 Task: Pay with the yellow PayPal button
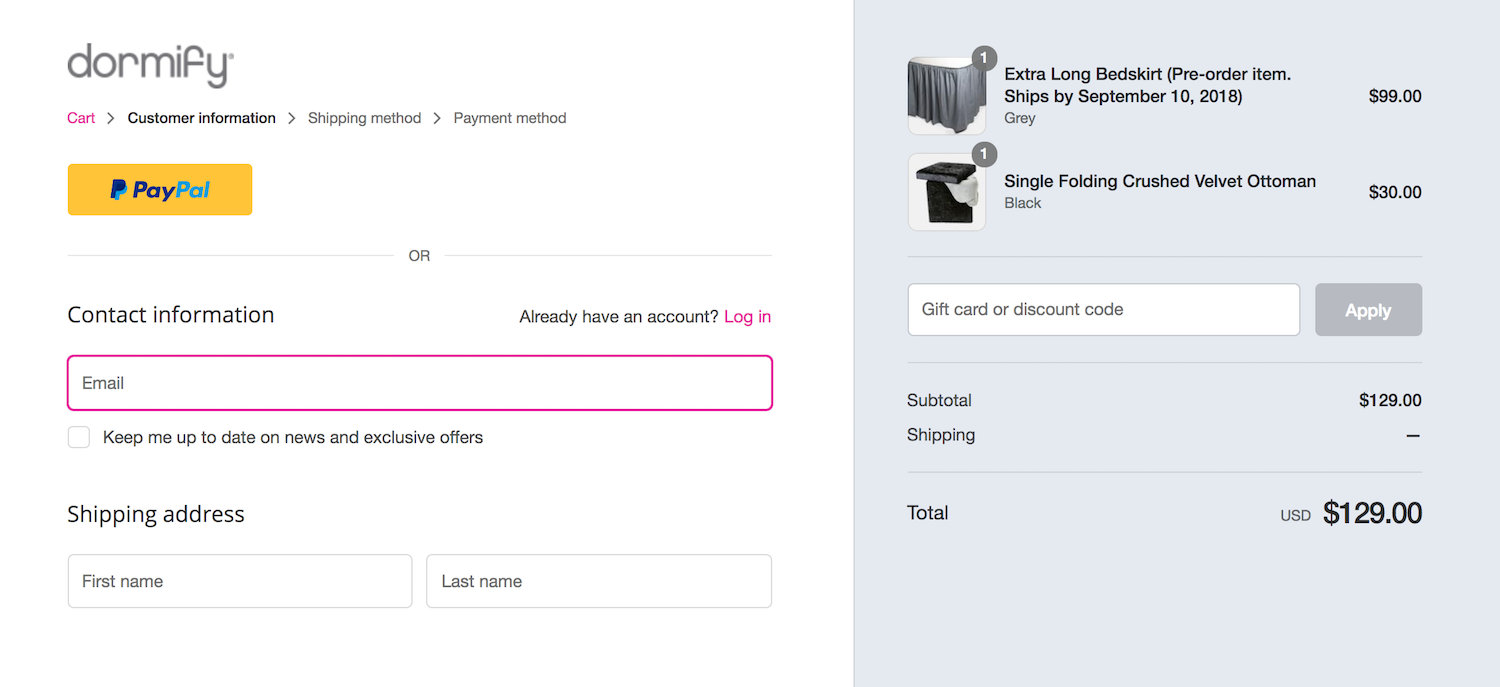160,190
